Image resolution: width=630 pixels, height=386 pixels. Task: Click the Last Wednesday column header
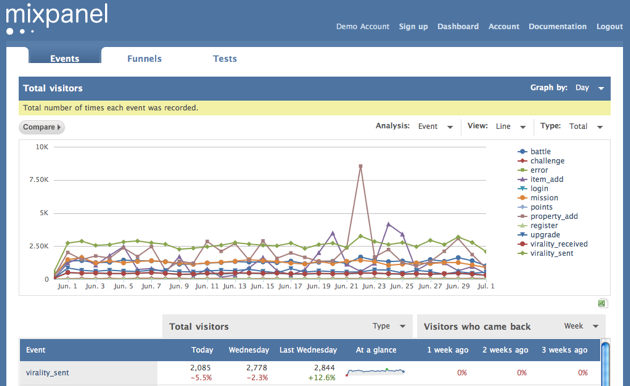(x=308, y=350)
